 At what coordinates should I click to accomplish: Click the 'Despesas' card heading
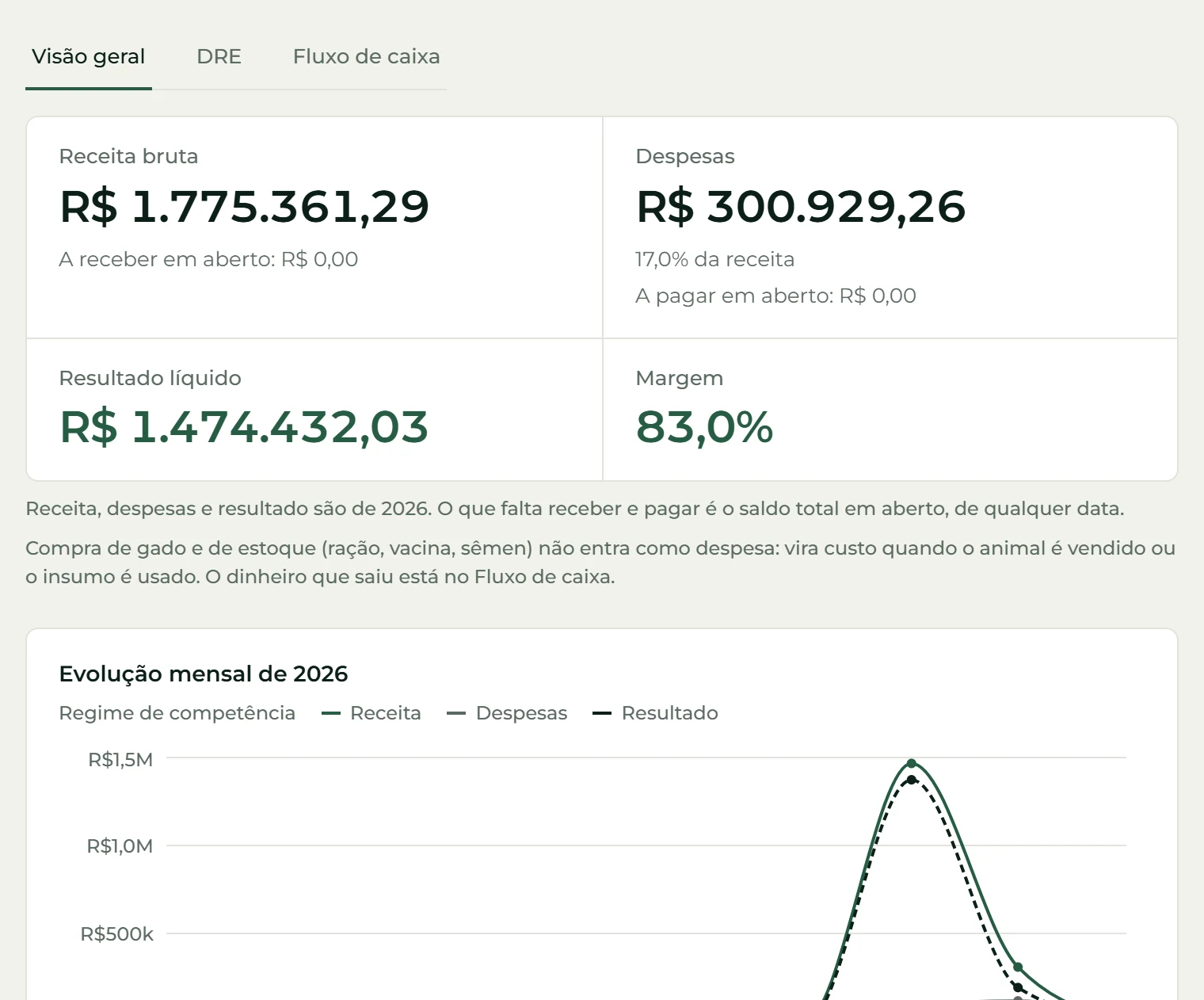click(685, 156)
